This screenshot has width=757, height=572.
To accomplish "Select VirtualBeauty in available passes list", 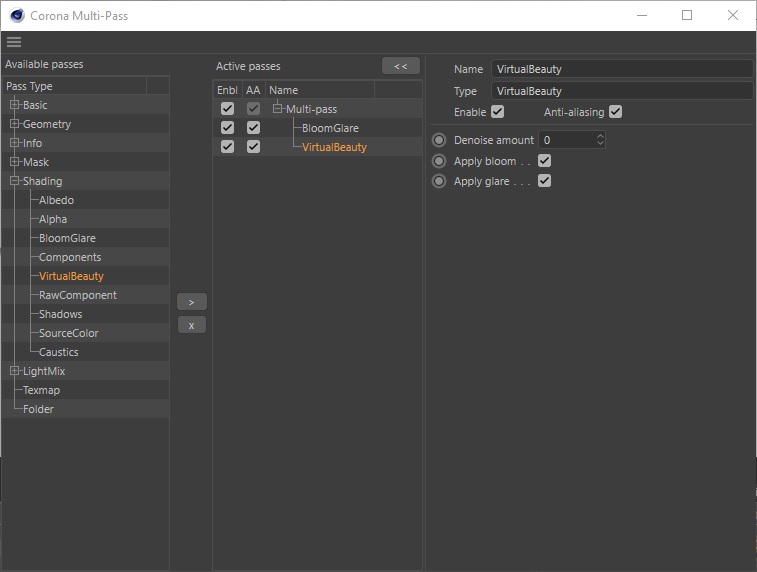I will point(71,276).
